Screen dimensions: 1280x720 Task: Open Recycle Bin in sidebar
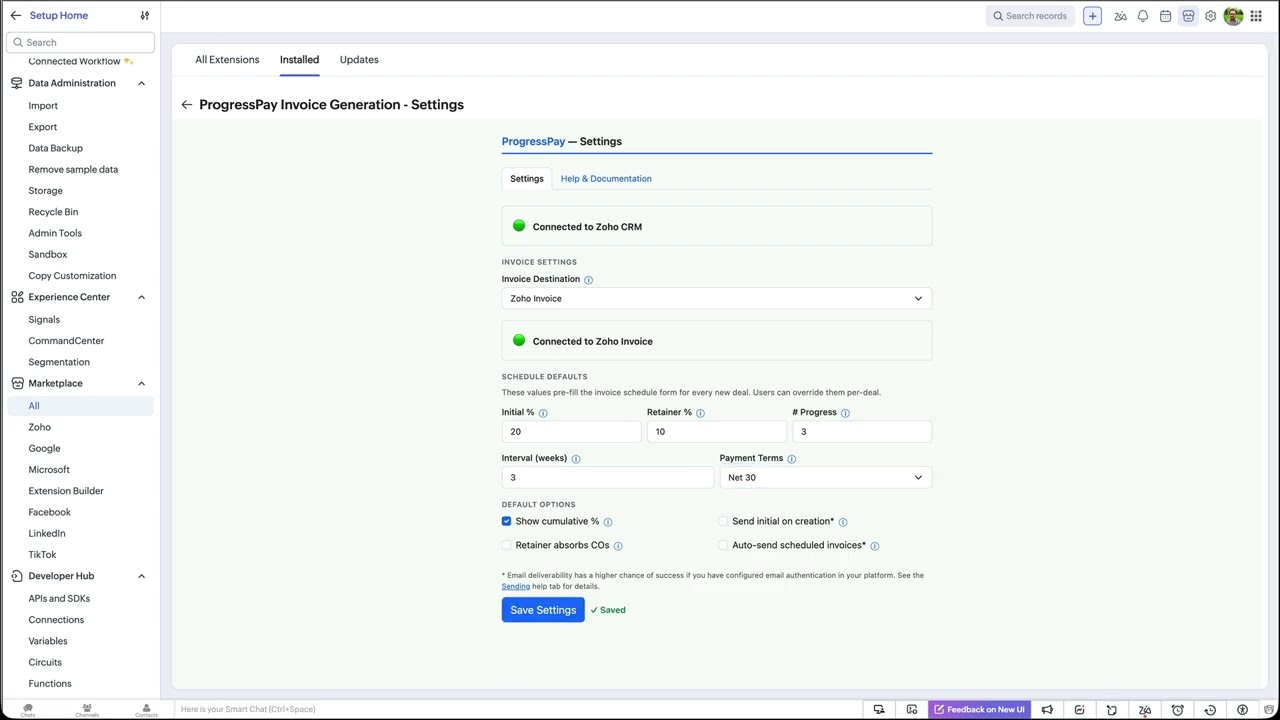point(53,212)
